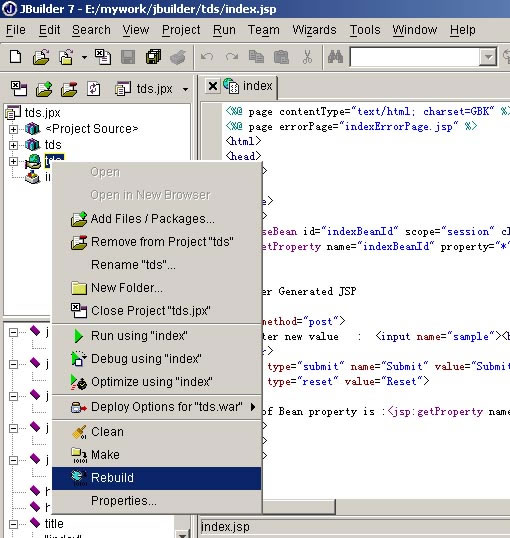Collapse the first node in structure pane
Image resolution: width=510 pixels, height=538 pixels.
tap(13, 332)
